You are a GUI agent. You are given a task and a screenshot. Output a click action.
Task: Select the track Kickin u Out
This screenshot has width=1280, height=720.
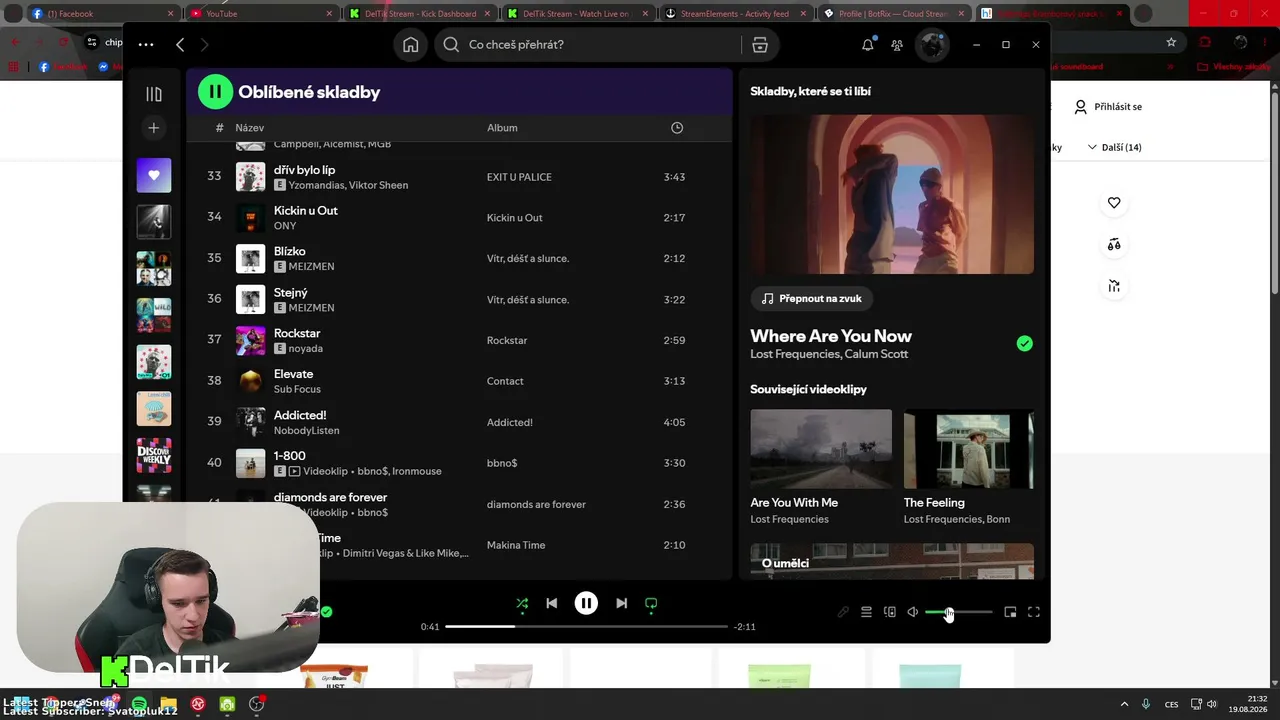306,211
